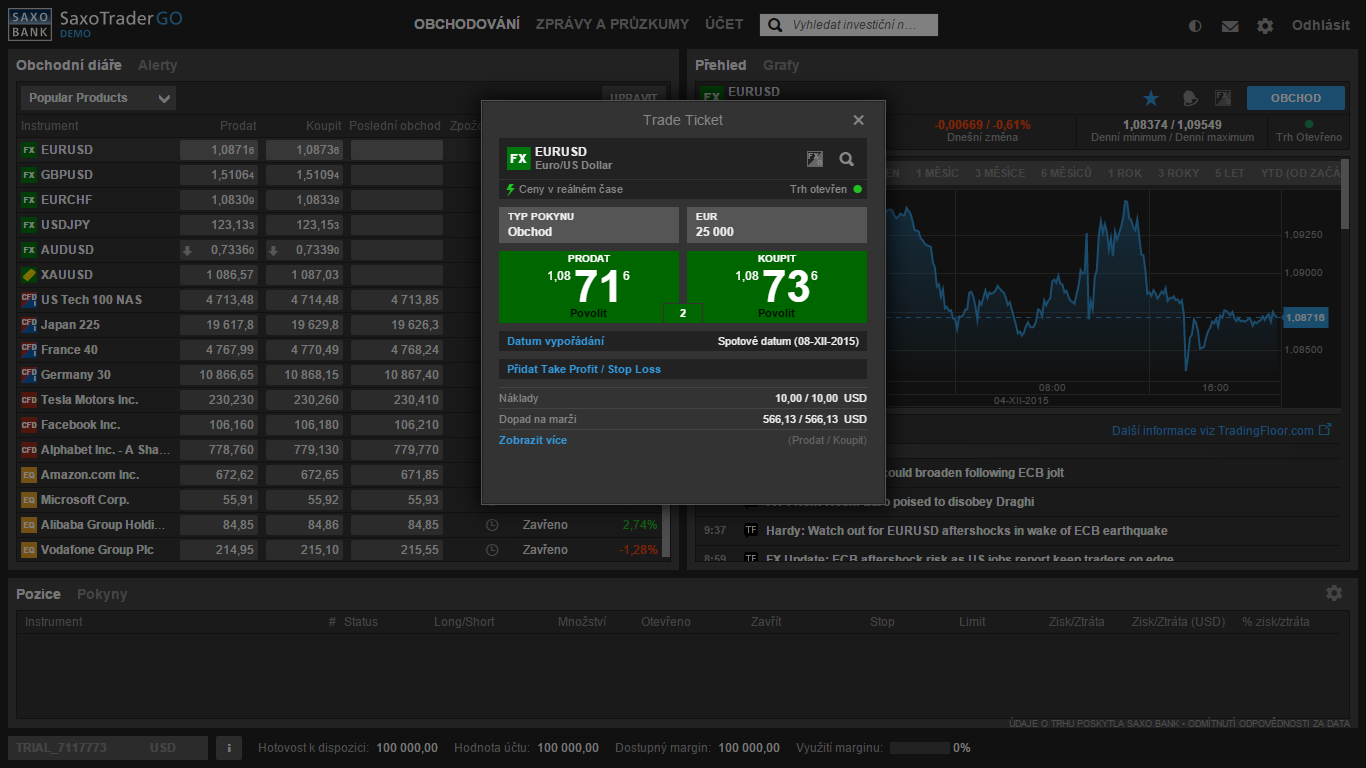Switch to the OBCHODOVÁNÍ main tab
The image size is (1366, 768).
(467, 25)
